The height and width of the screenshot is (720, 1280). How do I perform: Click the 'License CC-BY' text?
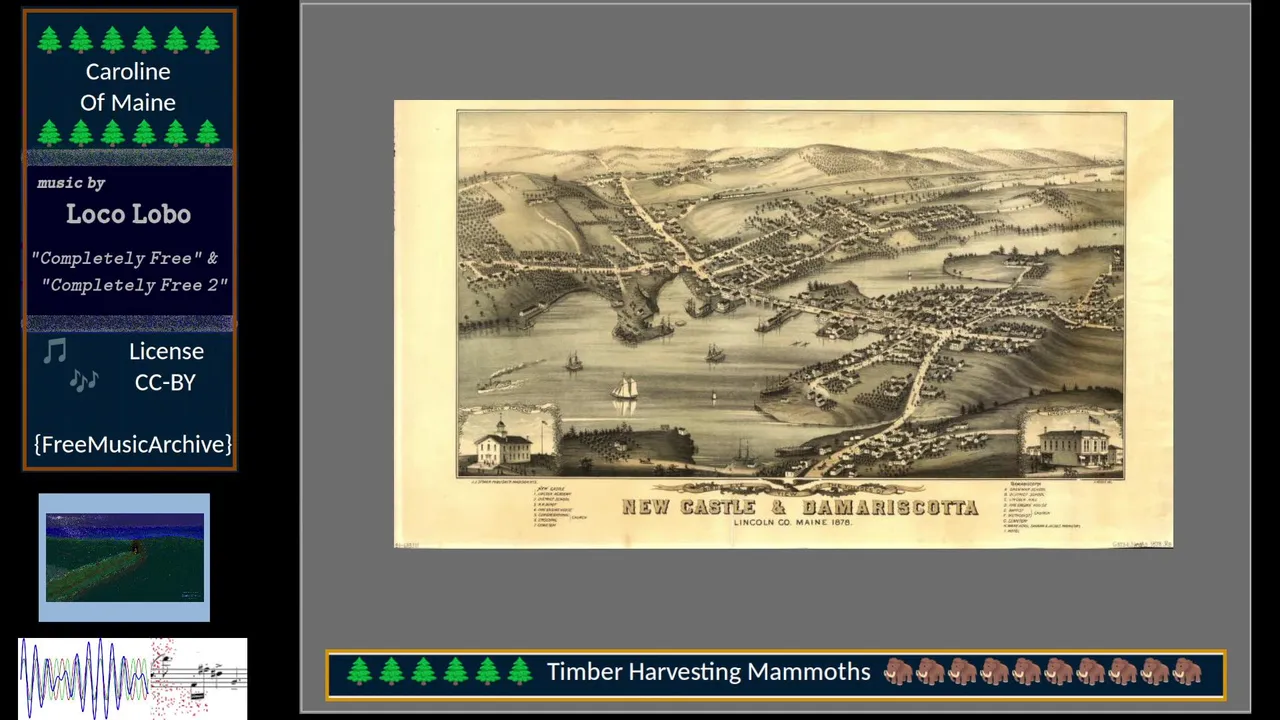(x=166, y=366)
